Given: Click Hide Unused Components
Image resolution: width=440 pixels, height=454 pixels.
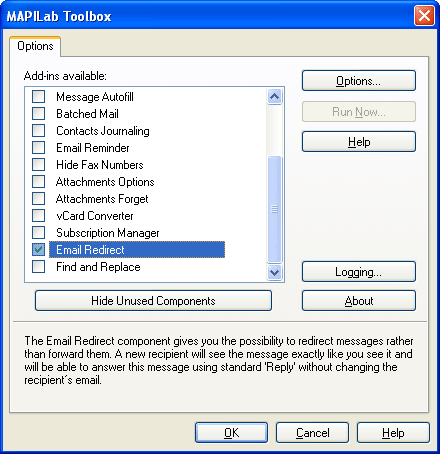Looking at the screenshot, I should pos(153,301).
